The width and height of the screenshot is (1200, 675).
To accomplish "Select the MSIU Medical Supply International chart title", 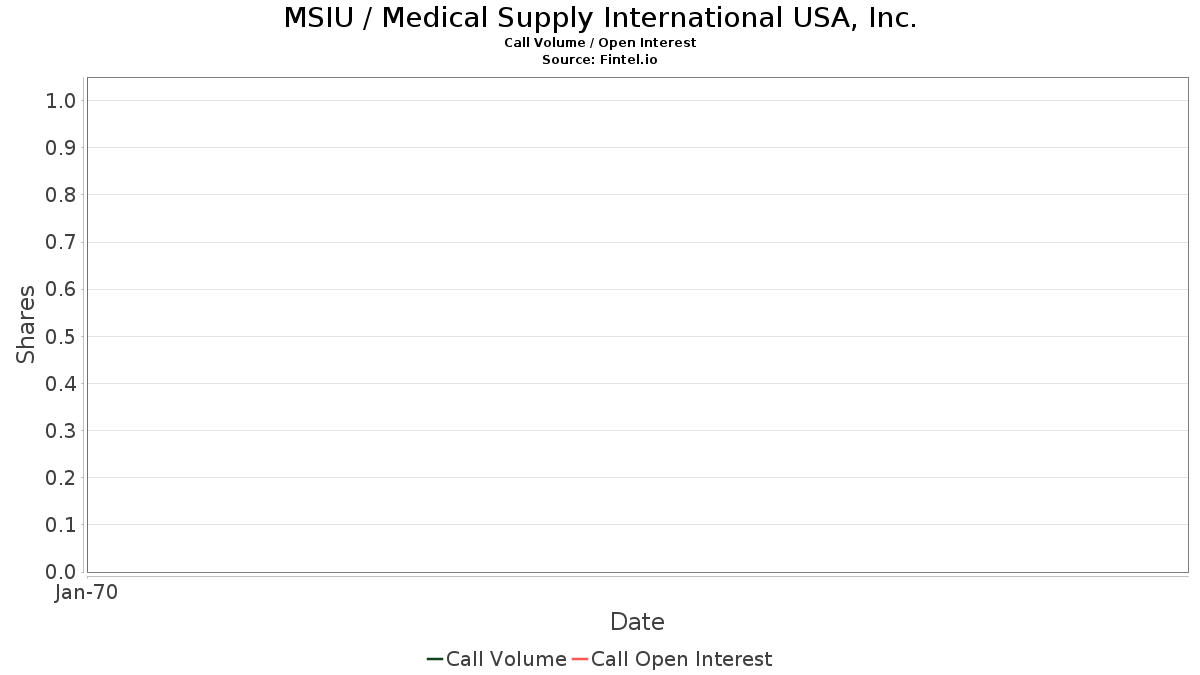I will click(600, 18).
